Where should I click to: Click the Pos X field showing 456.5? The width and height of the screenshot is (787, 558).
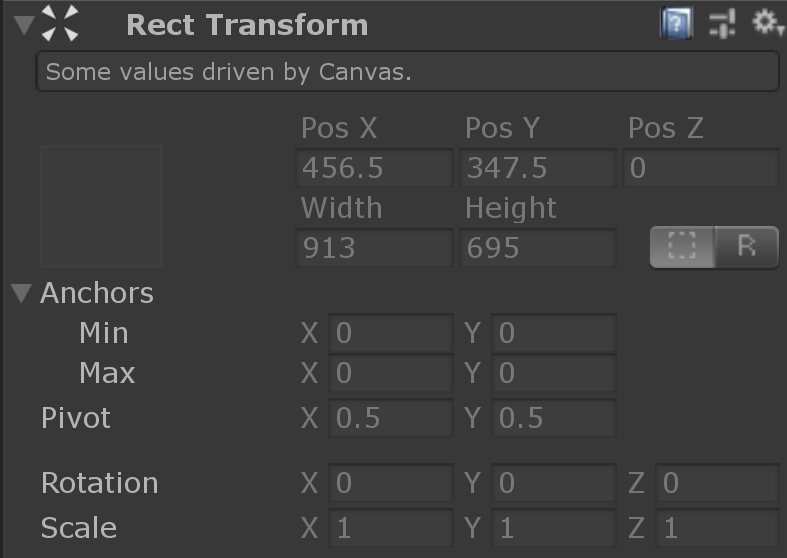click(x=374, y=168)
